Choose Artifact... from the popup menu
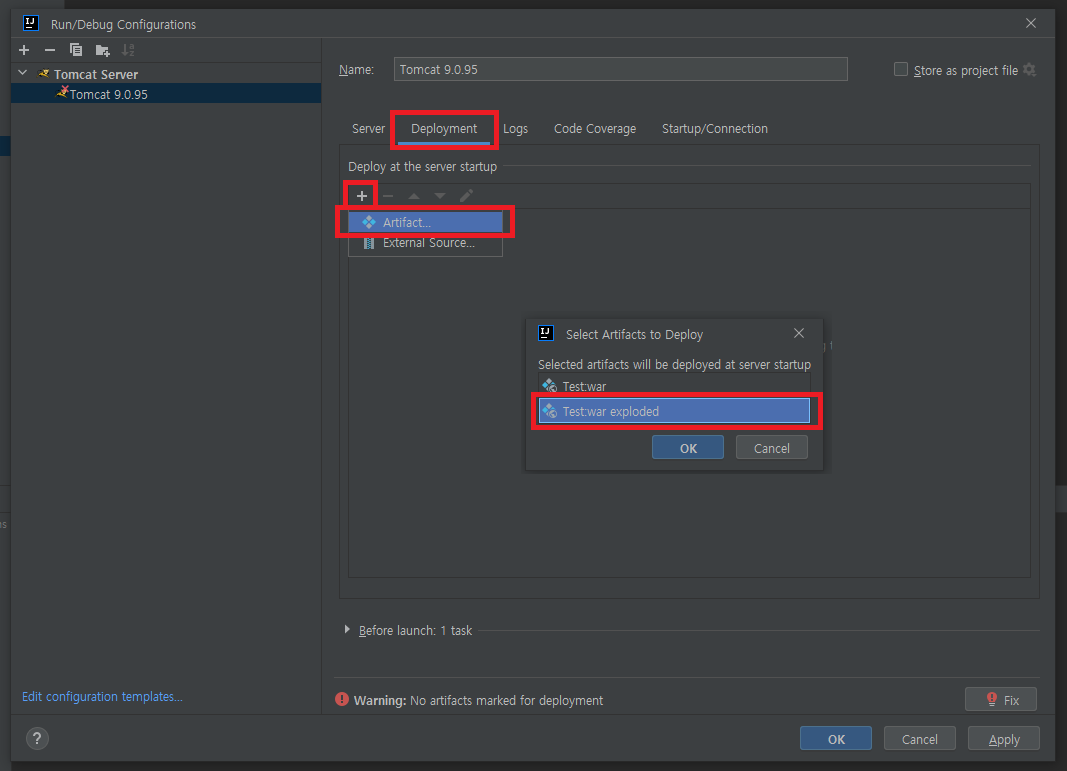Screen dimensions: 1067x771 pyautogui.click(x=425, y=222)
